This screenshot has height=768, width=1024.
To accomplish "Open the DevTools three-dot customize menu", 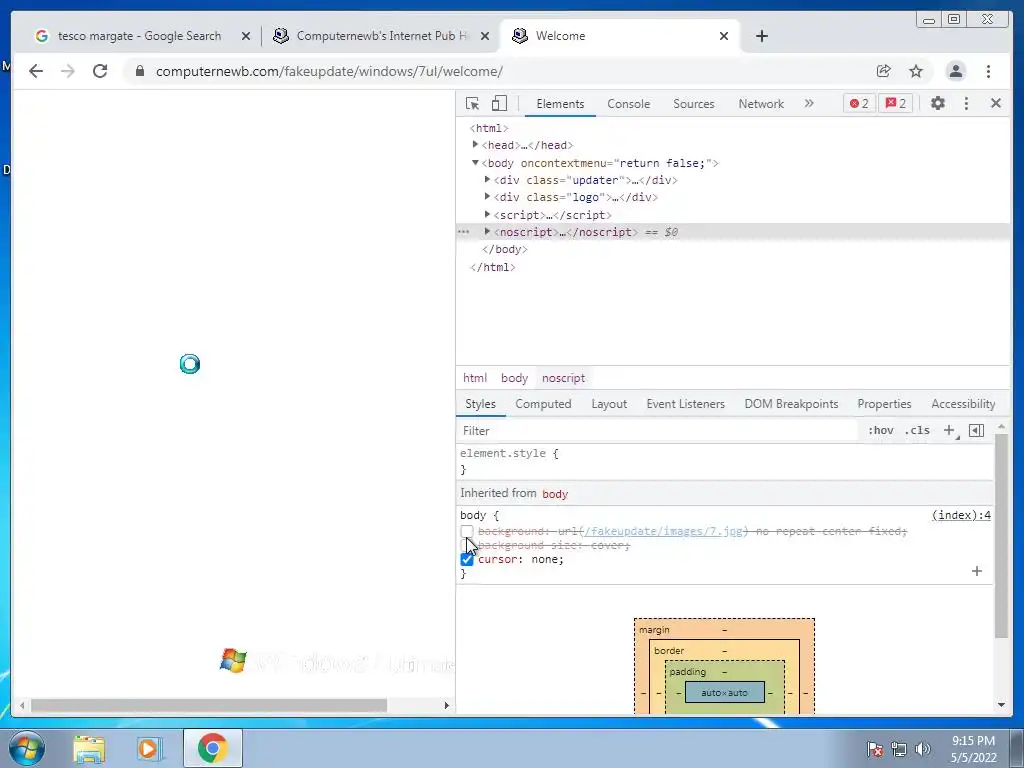I will (967, 103).
